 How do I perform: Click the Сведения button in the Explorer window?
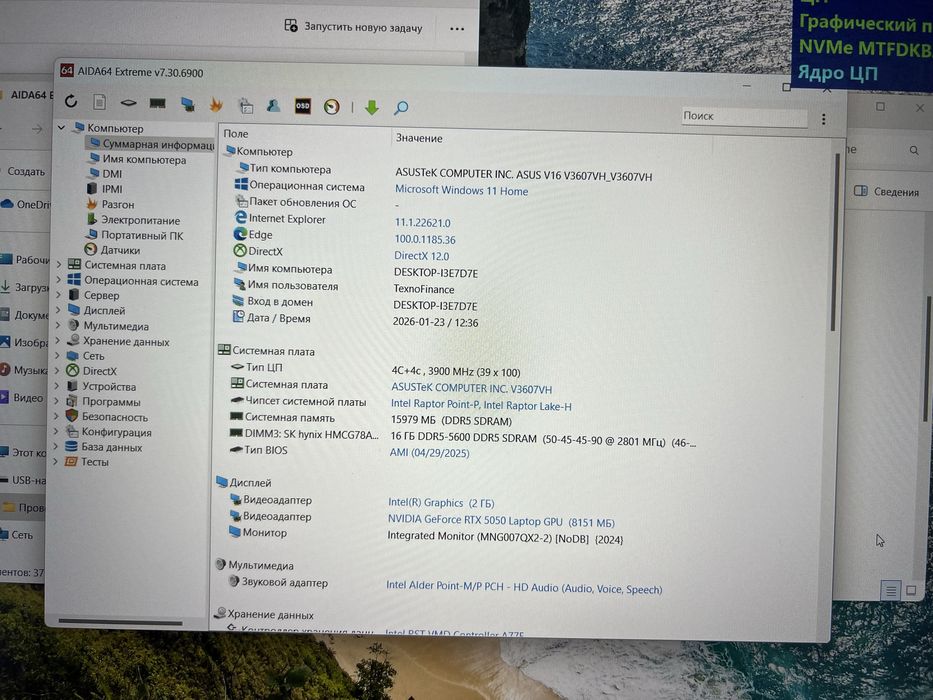887,192
